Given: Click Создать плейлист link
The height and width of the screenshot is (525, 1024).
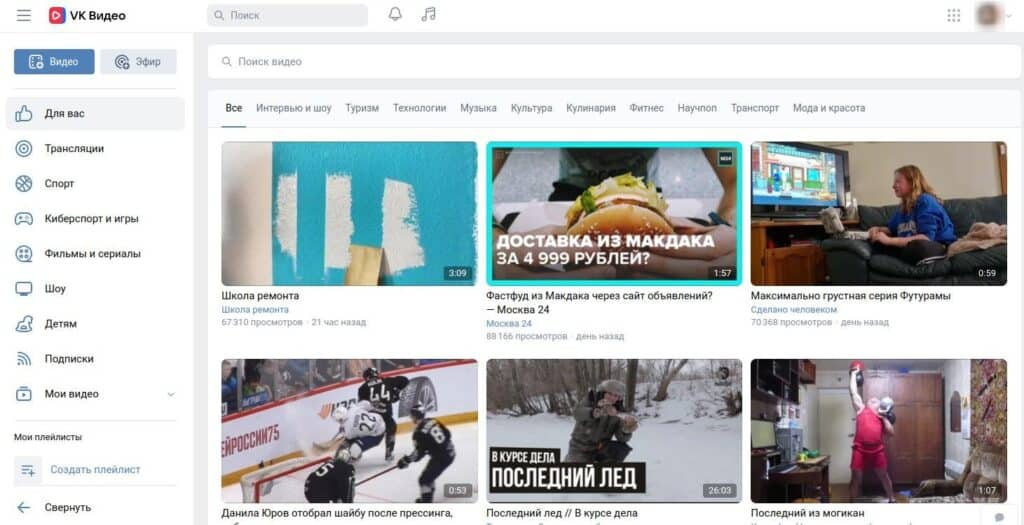Looking at the screenshot, I should (x=95, y=469).
